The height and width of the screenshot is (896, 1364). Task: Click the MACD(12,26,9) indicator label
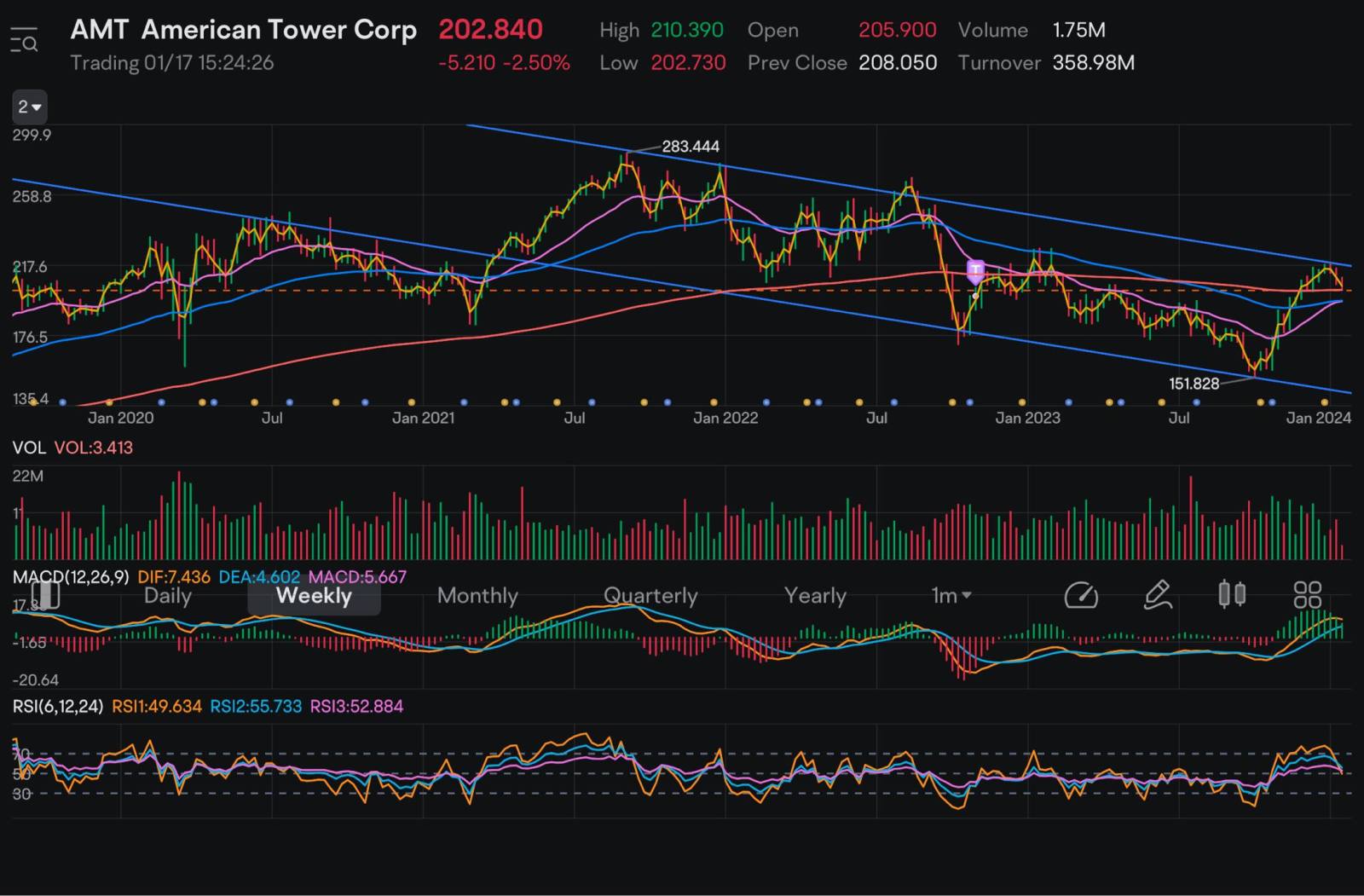click(x=71, y=577)
